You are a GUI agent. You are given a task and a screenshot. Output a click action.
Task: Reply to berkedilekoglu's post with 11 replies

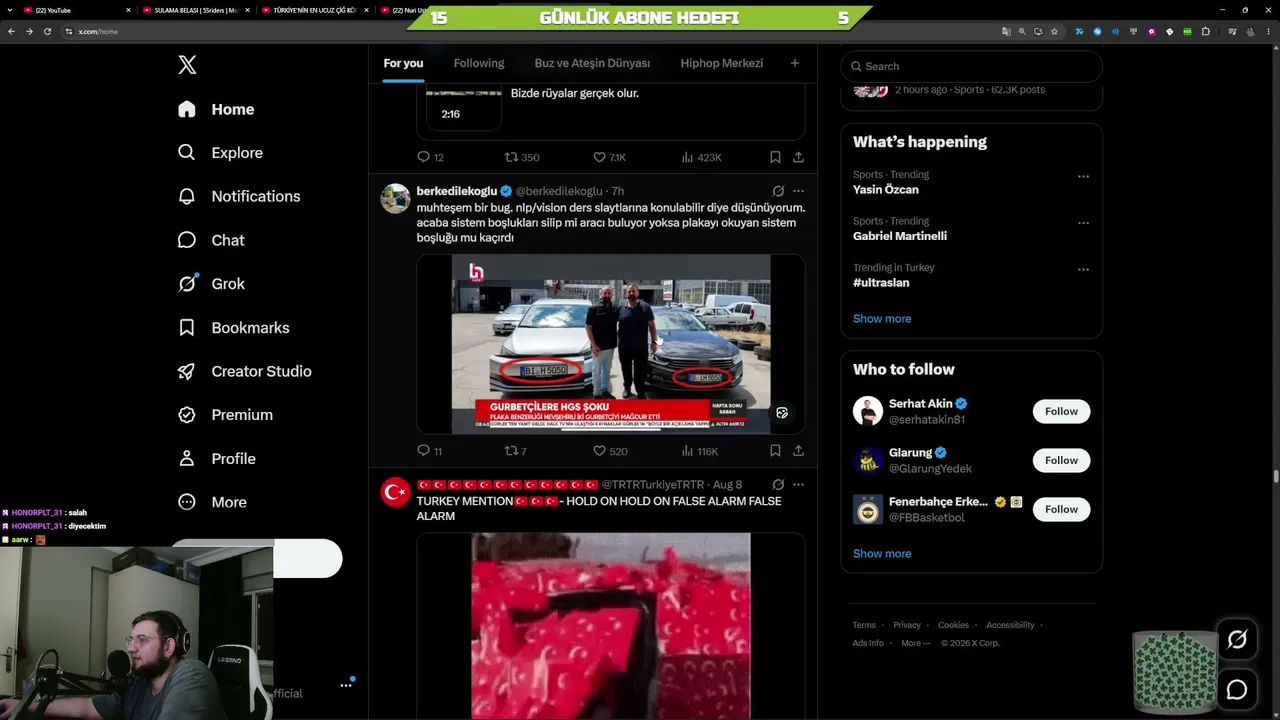430,451
